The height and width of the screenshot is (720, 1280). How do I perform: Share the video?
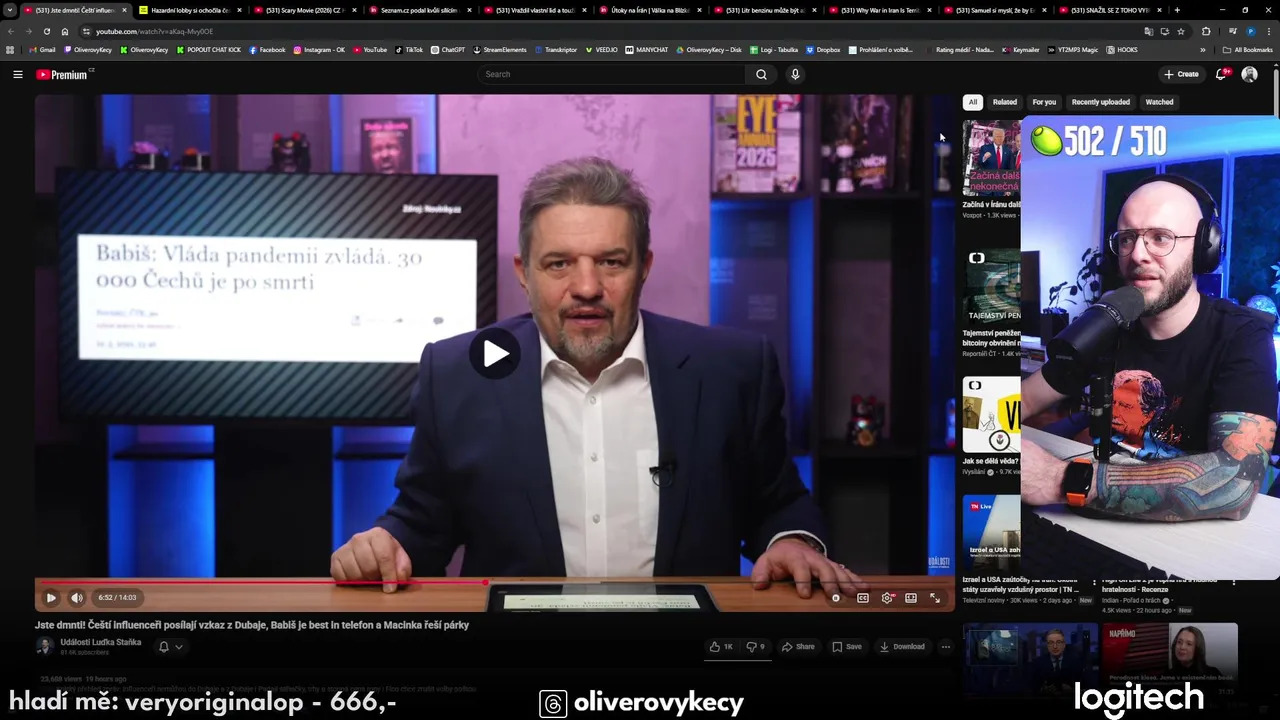point(798,647)
